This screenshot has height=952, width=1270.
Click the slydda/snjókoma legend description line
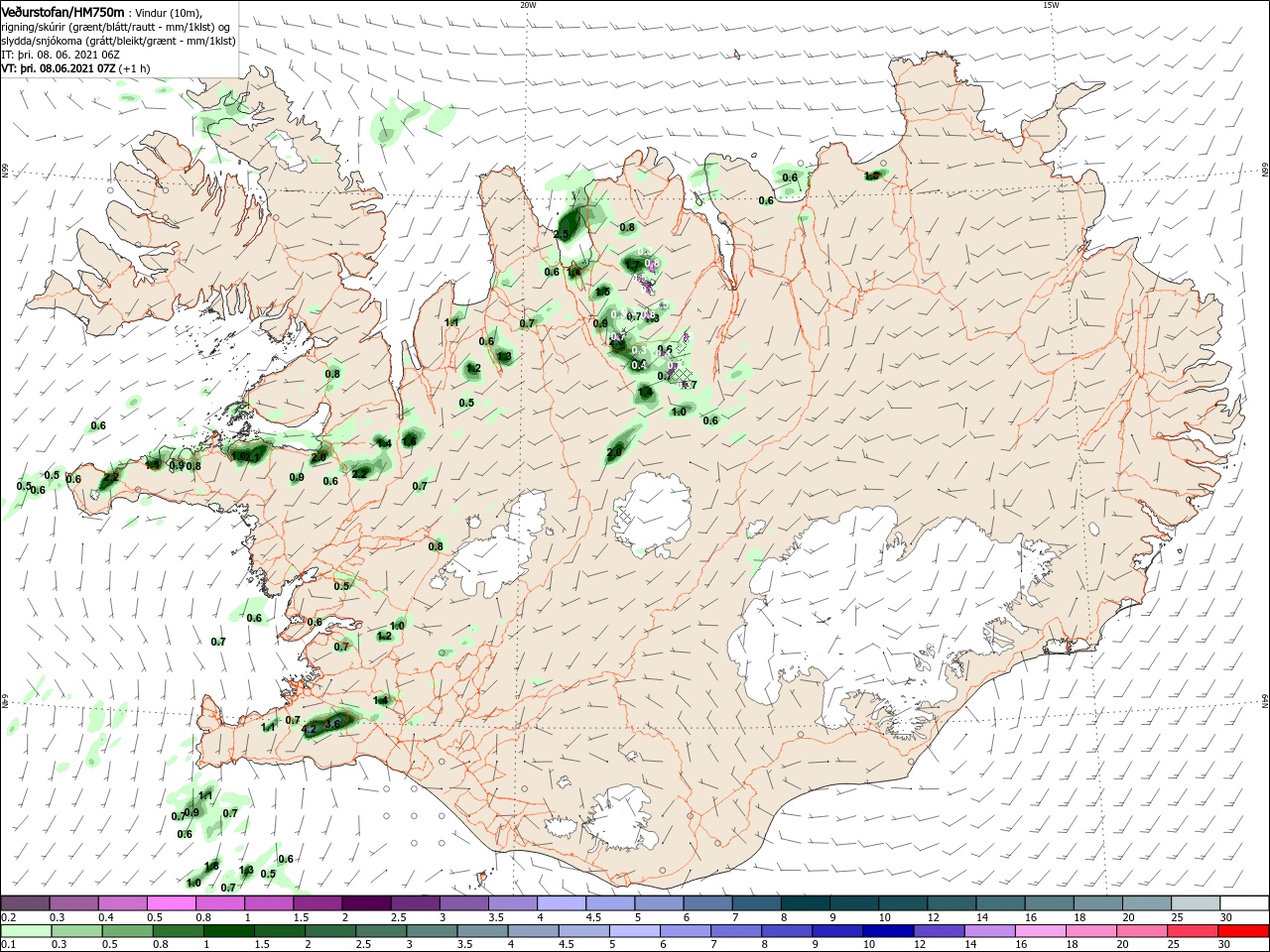[x=119, y=41]
